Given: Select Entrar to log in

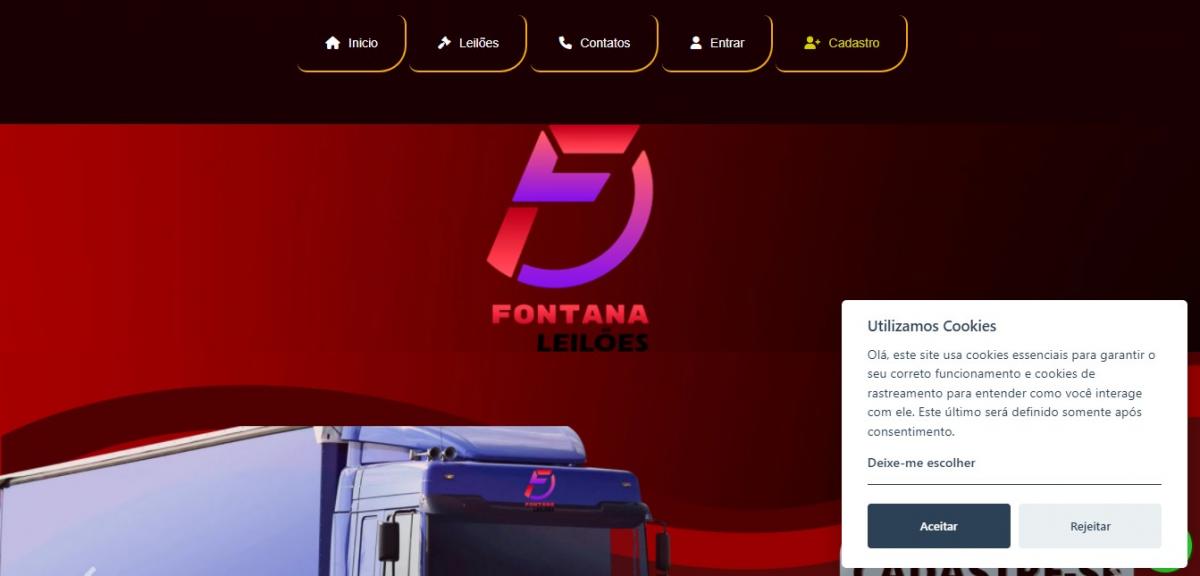Looking at the screenshot, I should coord(716,43).
